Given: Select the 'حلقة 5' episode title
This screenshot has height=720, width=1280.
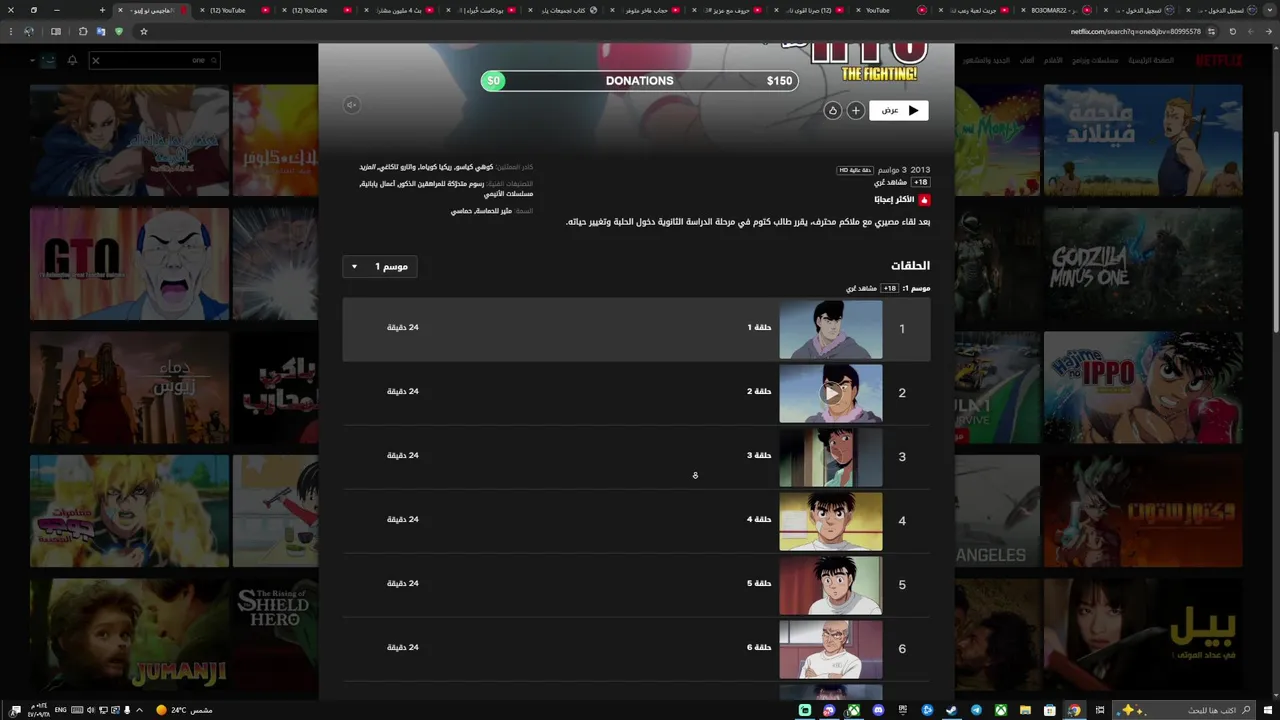Looking at the screenshot, I should pyautogui.click(x=759, y=583).
